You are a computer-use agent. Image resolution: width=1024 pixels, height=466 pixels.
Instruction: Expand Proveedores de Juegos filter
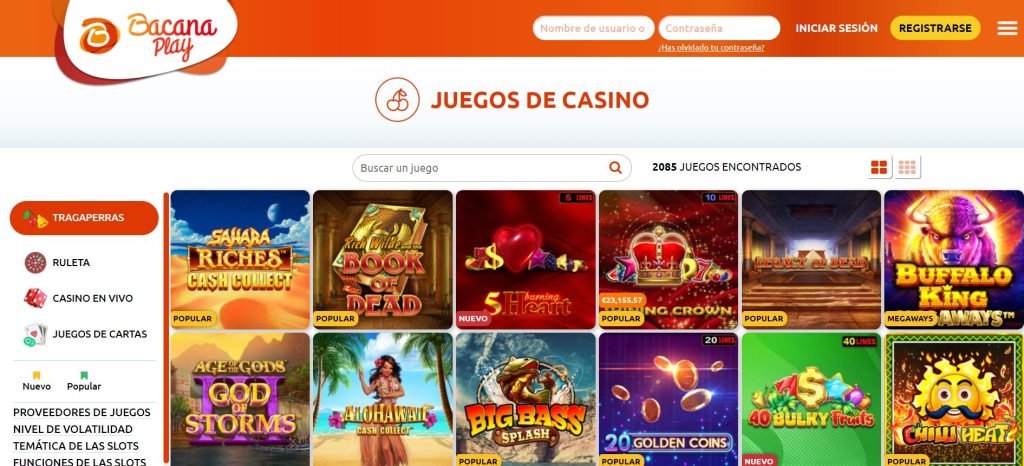click(82, 412)
